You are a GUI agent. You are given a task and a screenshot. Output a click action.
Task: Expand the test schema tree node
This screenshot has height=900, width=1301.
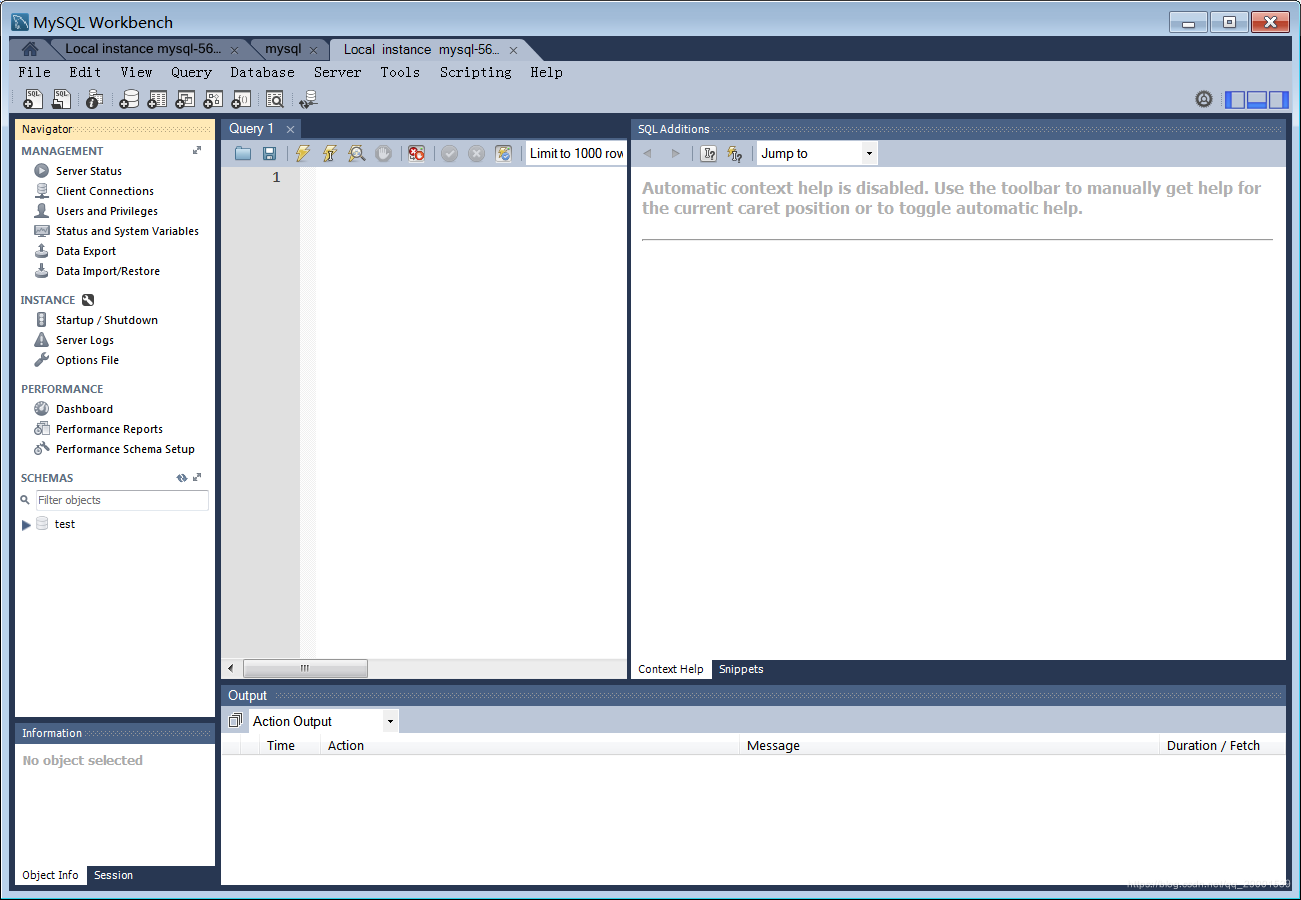coord(26,524)
